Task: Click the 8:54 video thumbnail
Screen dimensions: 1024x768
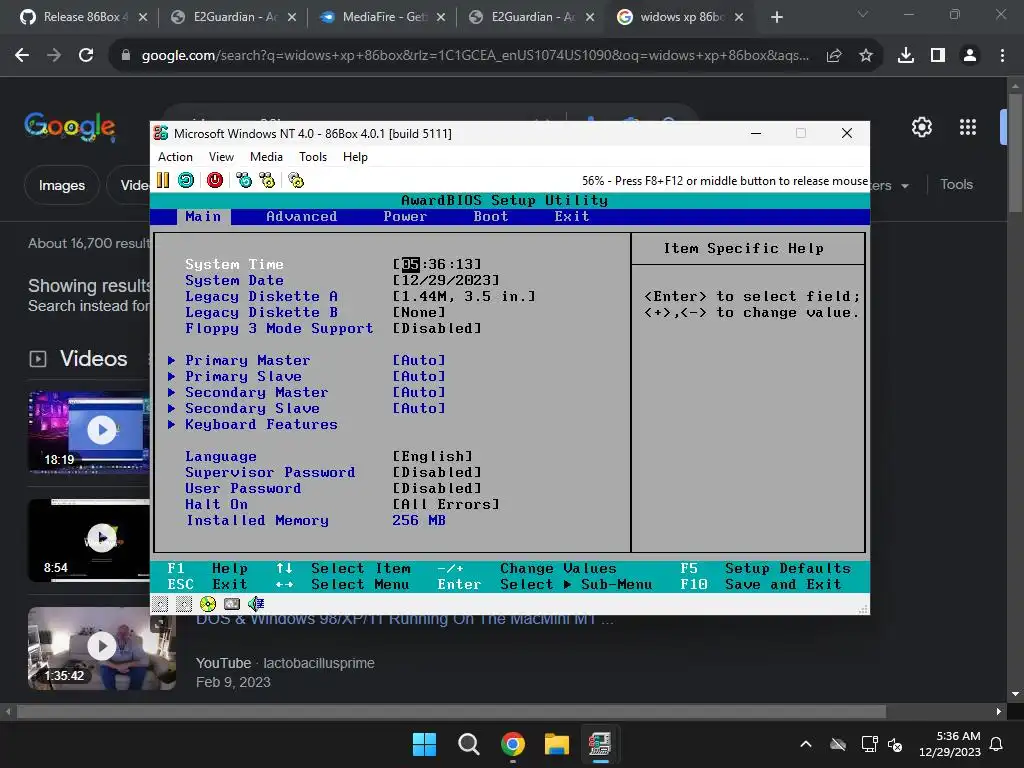Action: tap(88, 540)
